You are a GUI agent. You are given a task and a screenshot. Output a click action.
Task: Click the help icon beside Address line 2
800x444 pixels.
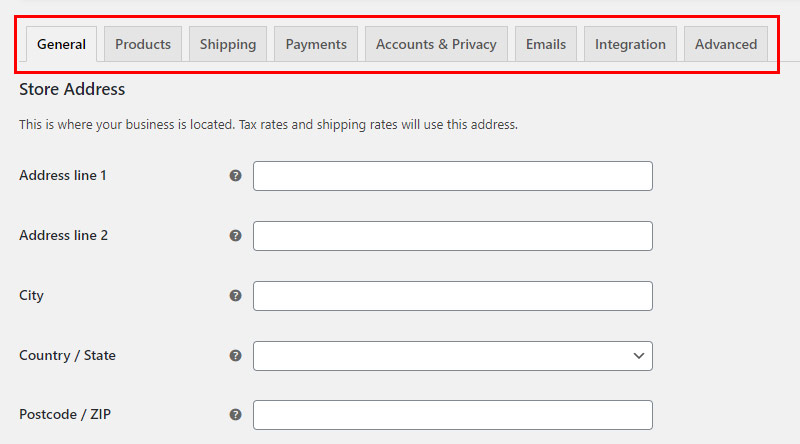click(235, 236)
